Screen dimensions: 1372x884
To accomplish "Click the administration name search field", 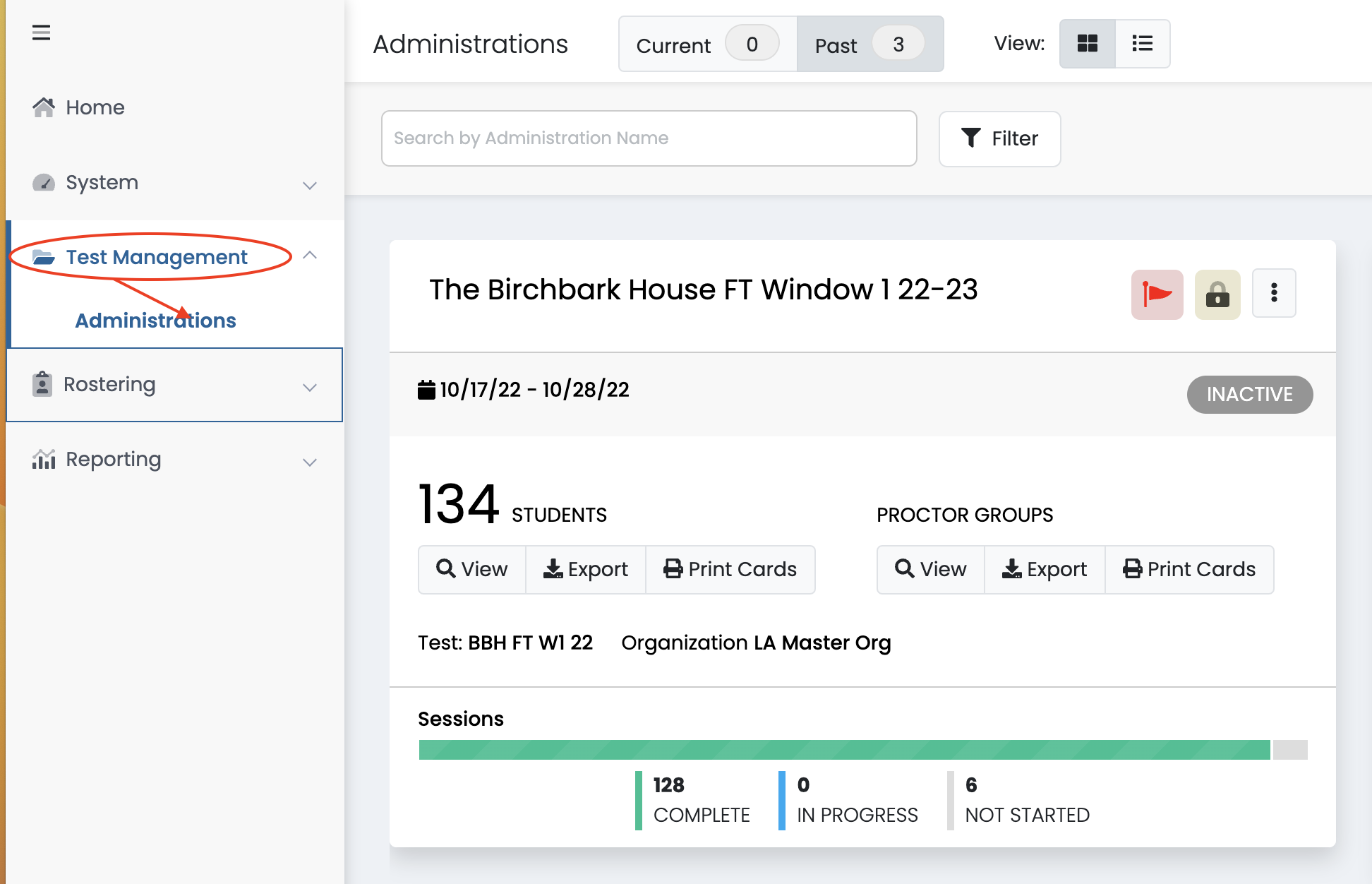I will pos(649,138).
